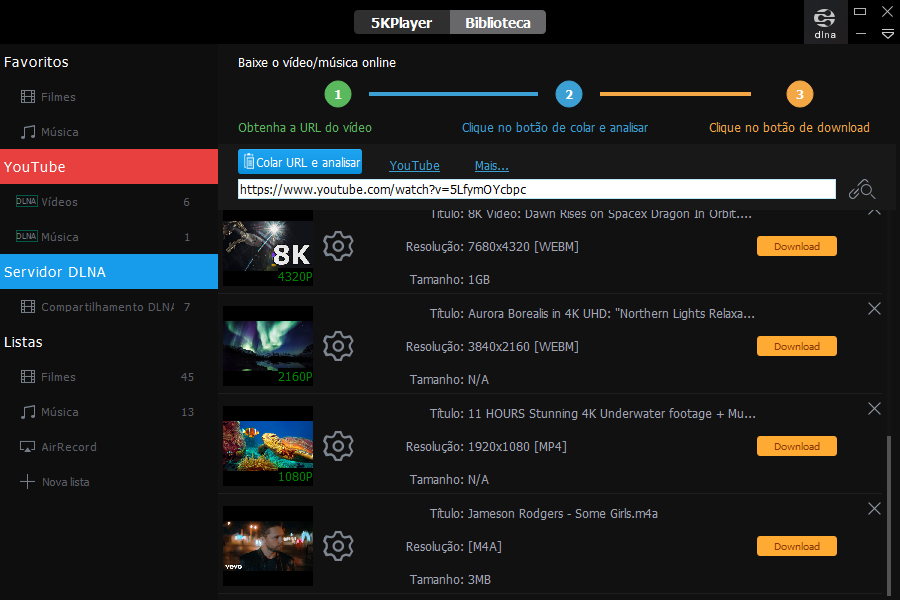Remove the Underwater footage item from list

[874, 409]
